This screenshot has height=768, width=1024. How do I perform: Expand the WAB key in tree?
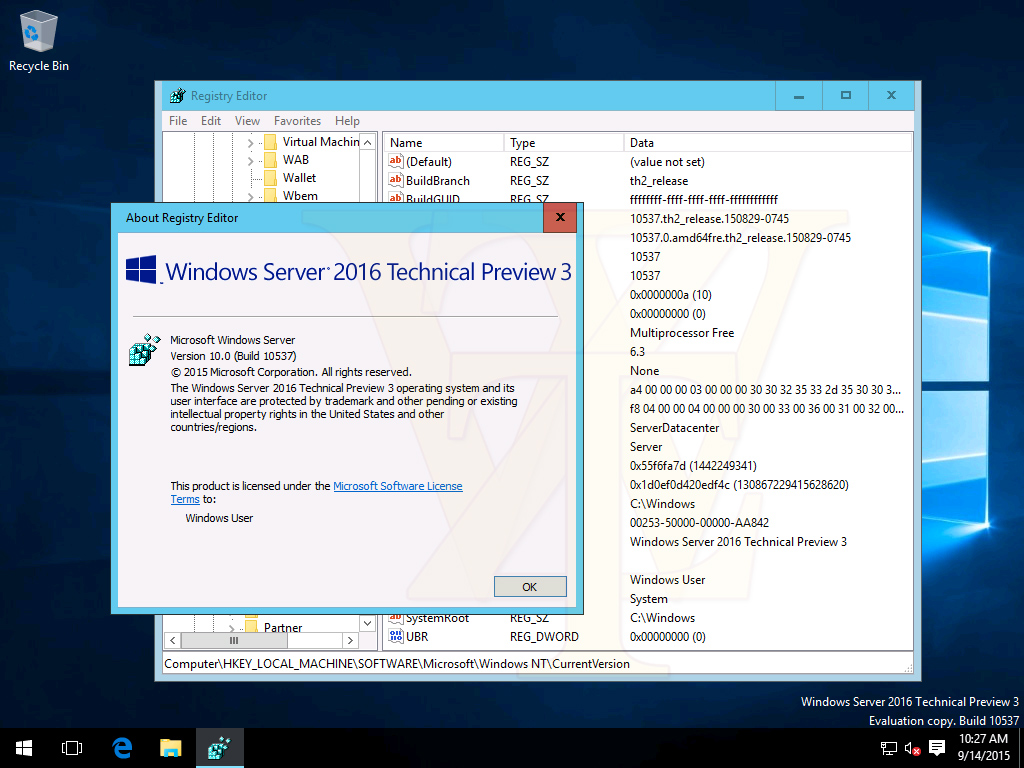pos(250,160)
